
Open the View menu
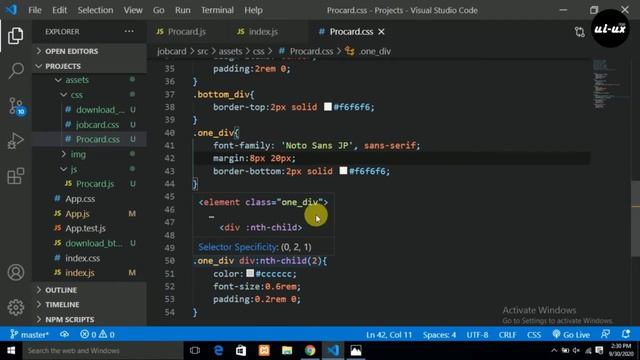pyautogui.click(x=133, y=10)
